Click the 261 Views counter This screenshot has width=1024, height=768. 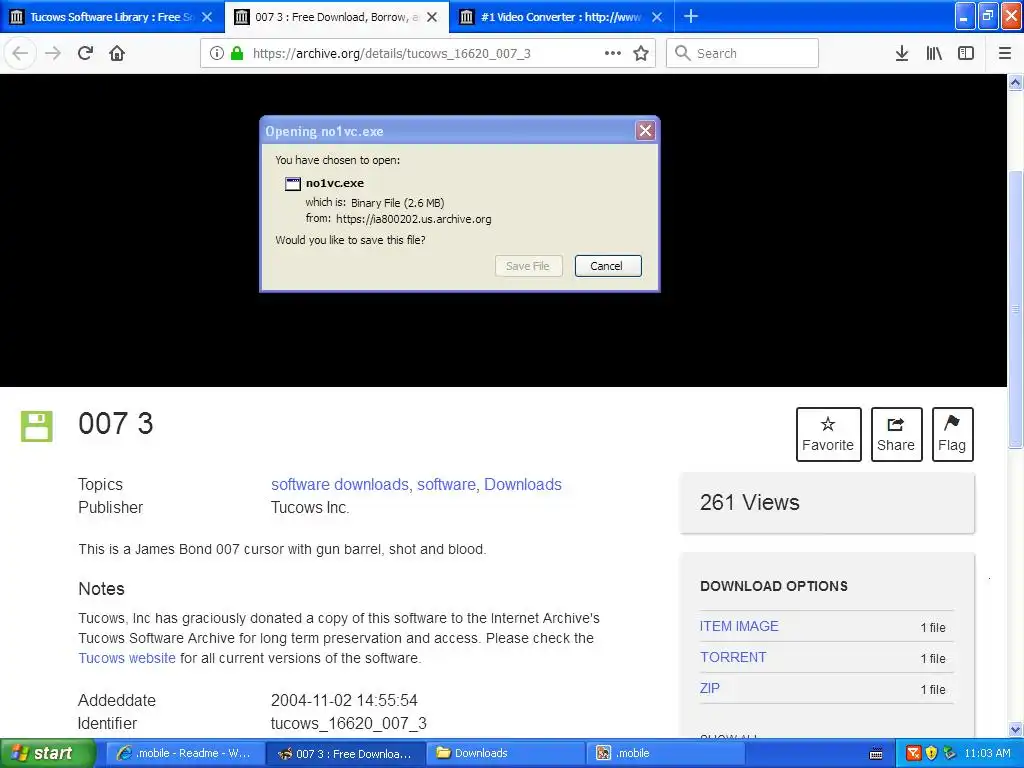pos(749,503)
